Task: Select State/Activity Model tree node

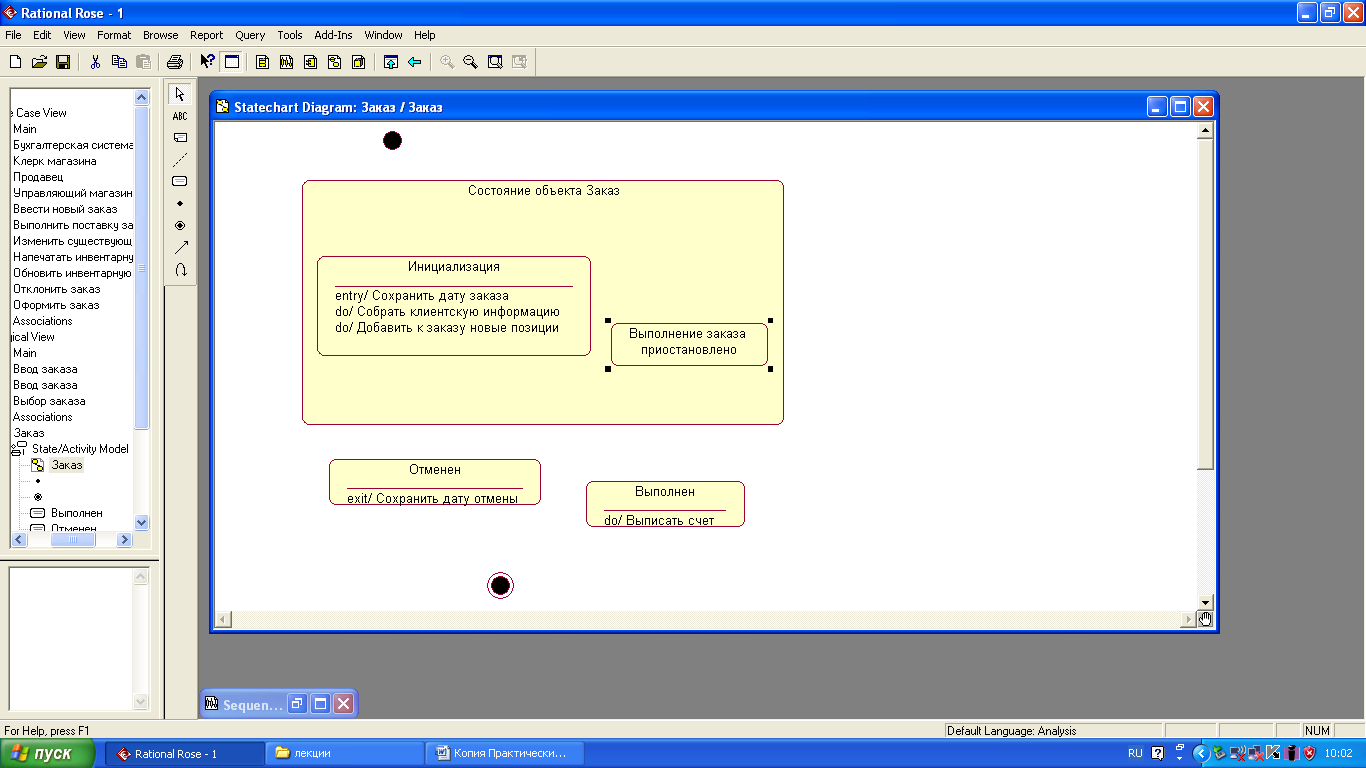Action: click(x=80, y=449)
